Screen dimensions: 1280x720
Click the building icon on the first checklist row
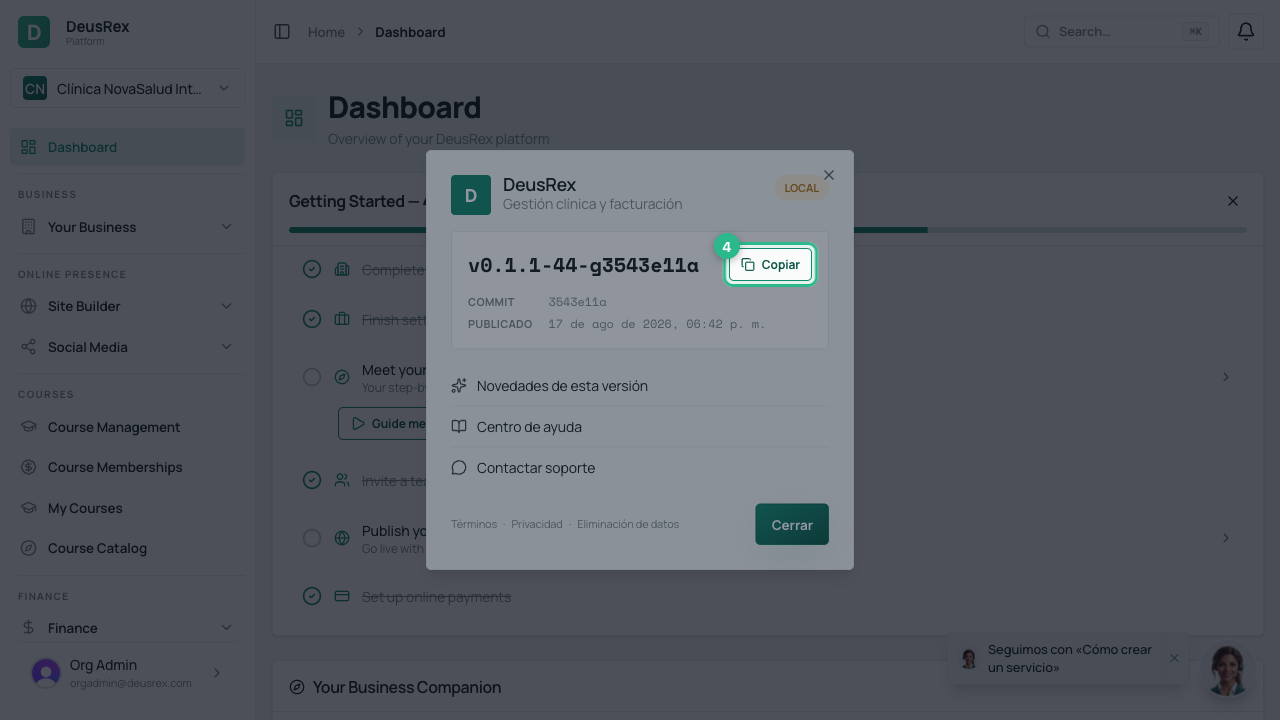342,269
